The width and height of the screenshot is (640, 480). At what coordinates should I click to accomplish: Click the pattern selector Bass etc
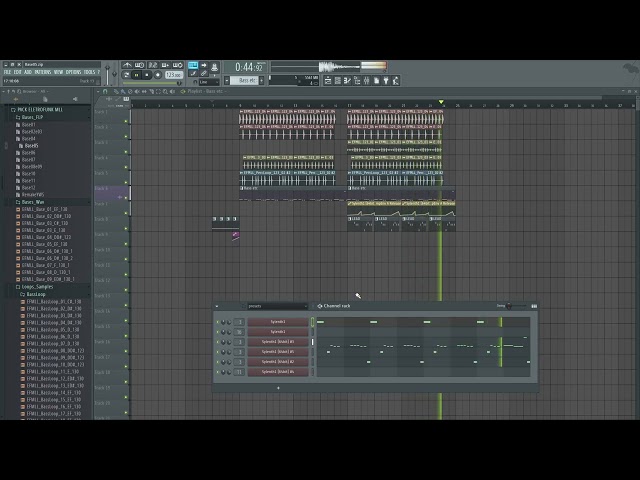click(x=244, y=80)
